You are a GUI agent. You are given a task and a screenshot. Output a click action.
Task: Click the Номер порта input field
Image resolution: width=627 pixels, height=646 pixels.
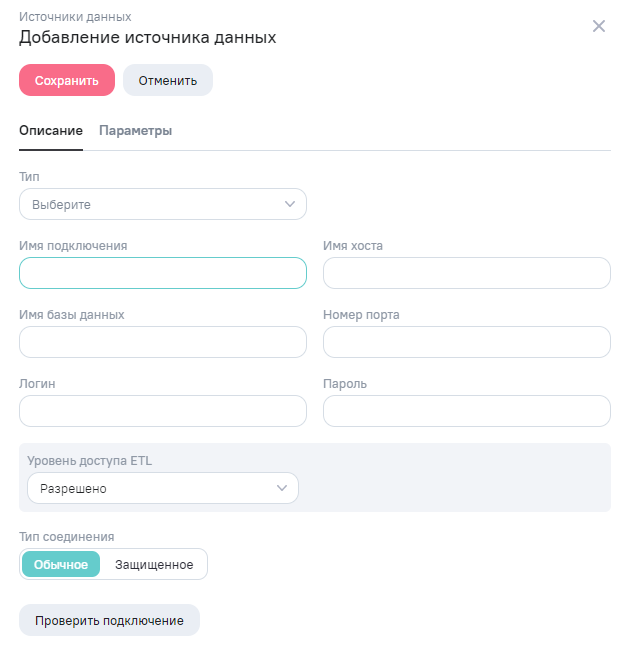[x=466, y=342]
